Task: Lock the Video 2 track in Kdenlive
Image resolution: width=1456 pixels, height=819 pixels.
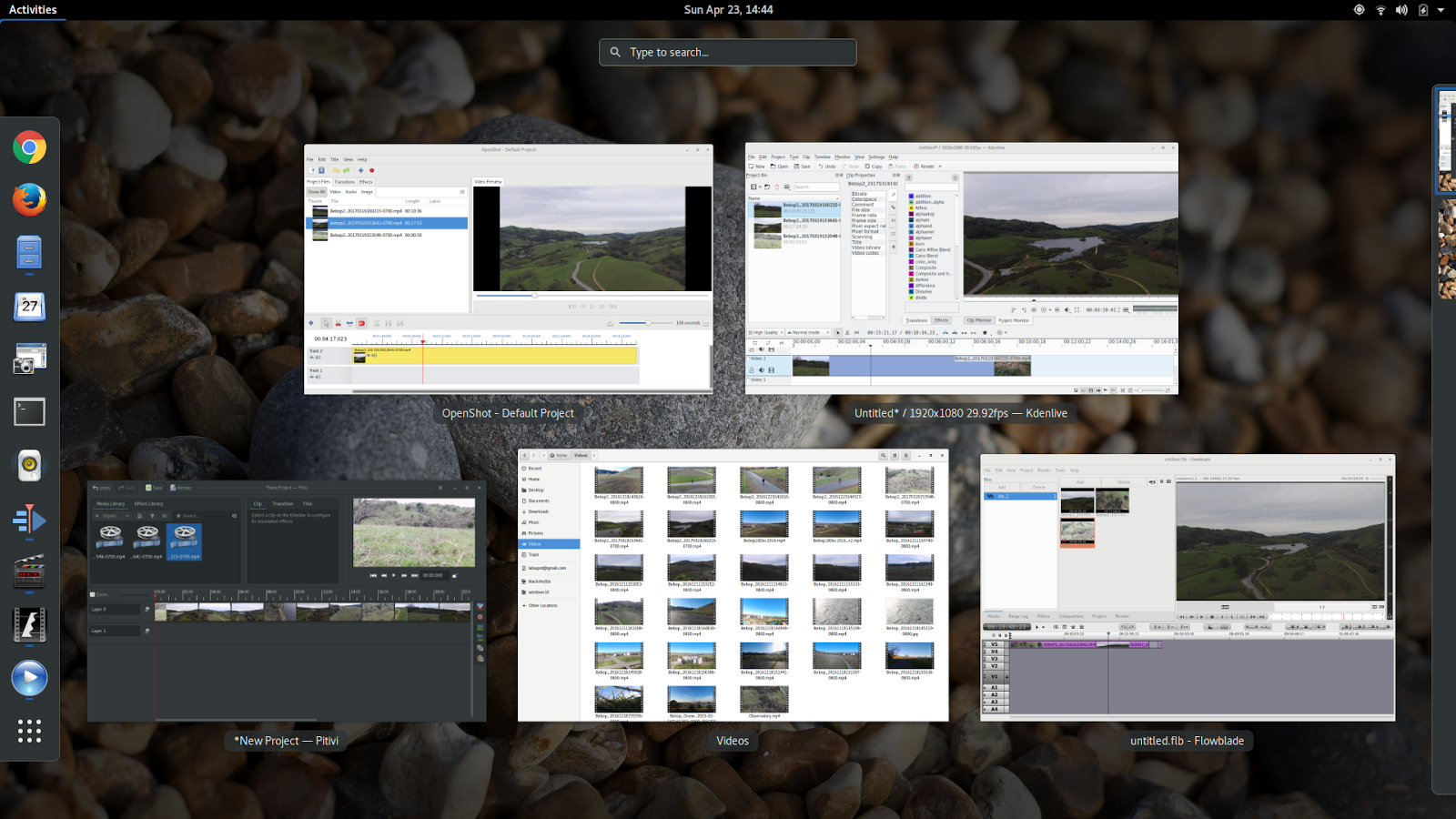Action: pyautogui.click(x=751, y=370)
